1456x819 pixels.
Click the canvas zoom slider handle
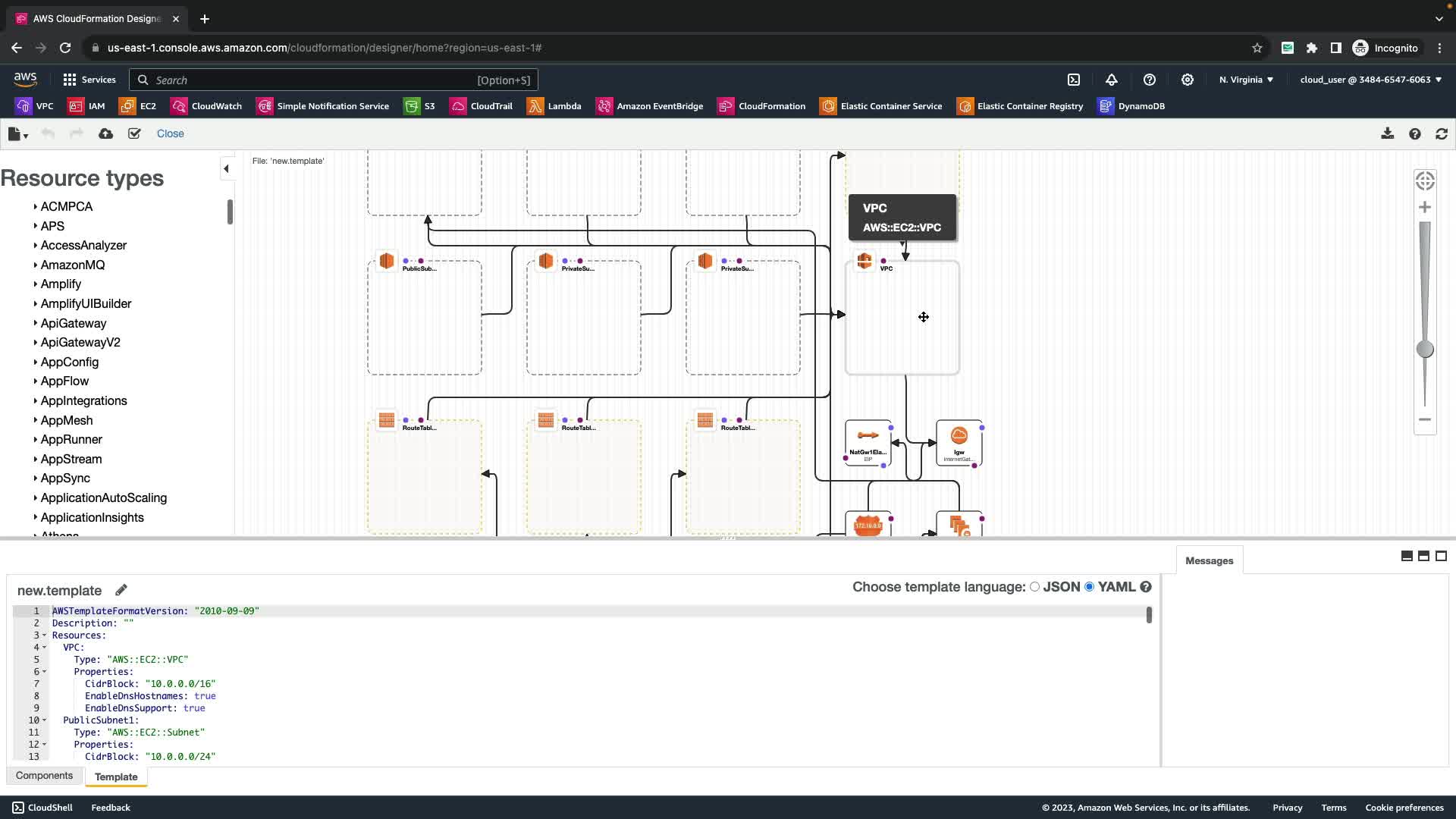pyautogui.click(x=1425, y=349)
